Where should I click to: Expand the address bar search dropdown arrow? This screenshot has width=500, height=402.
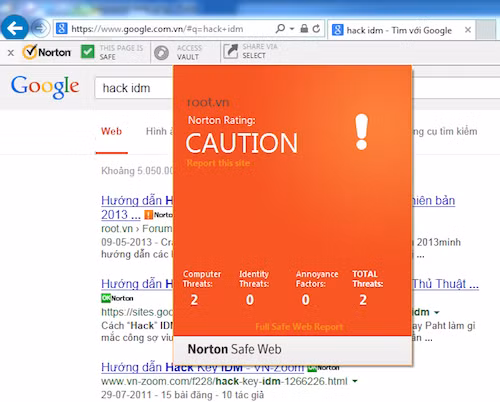292,29
